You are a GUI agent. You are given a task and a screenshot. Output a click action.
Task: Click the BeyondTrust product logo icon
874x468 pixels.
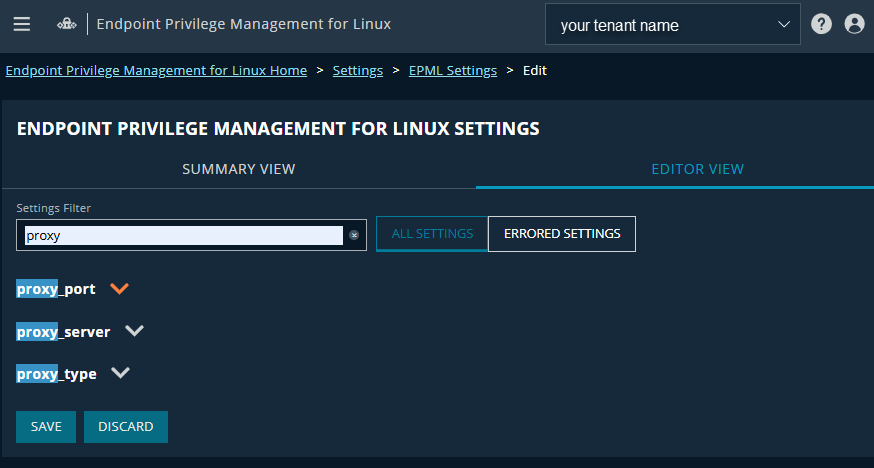click(66, 24)
